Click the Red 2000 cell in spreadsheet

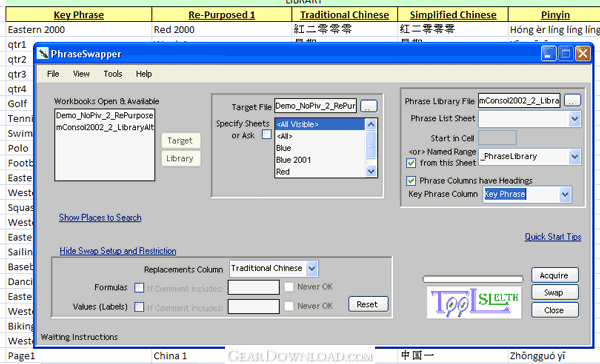(x=222, y=29)
